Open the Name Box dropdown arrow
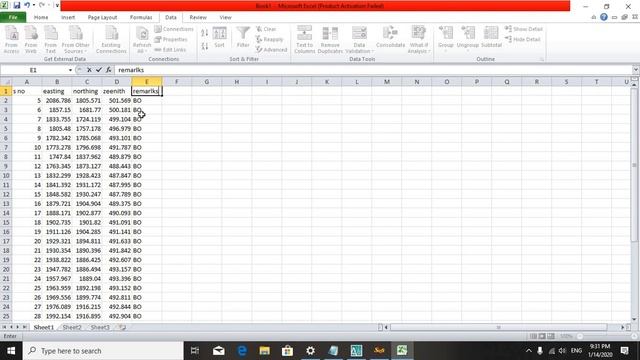The image size is (640, 360). (x=70, y=70)
